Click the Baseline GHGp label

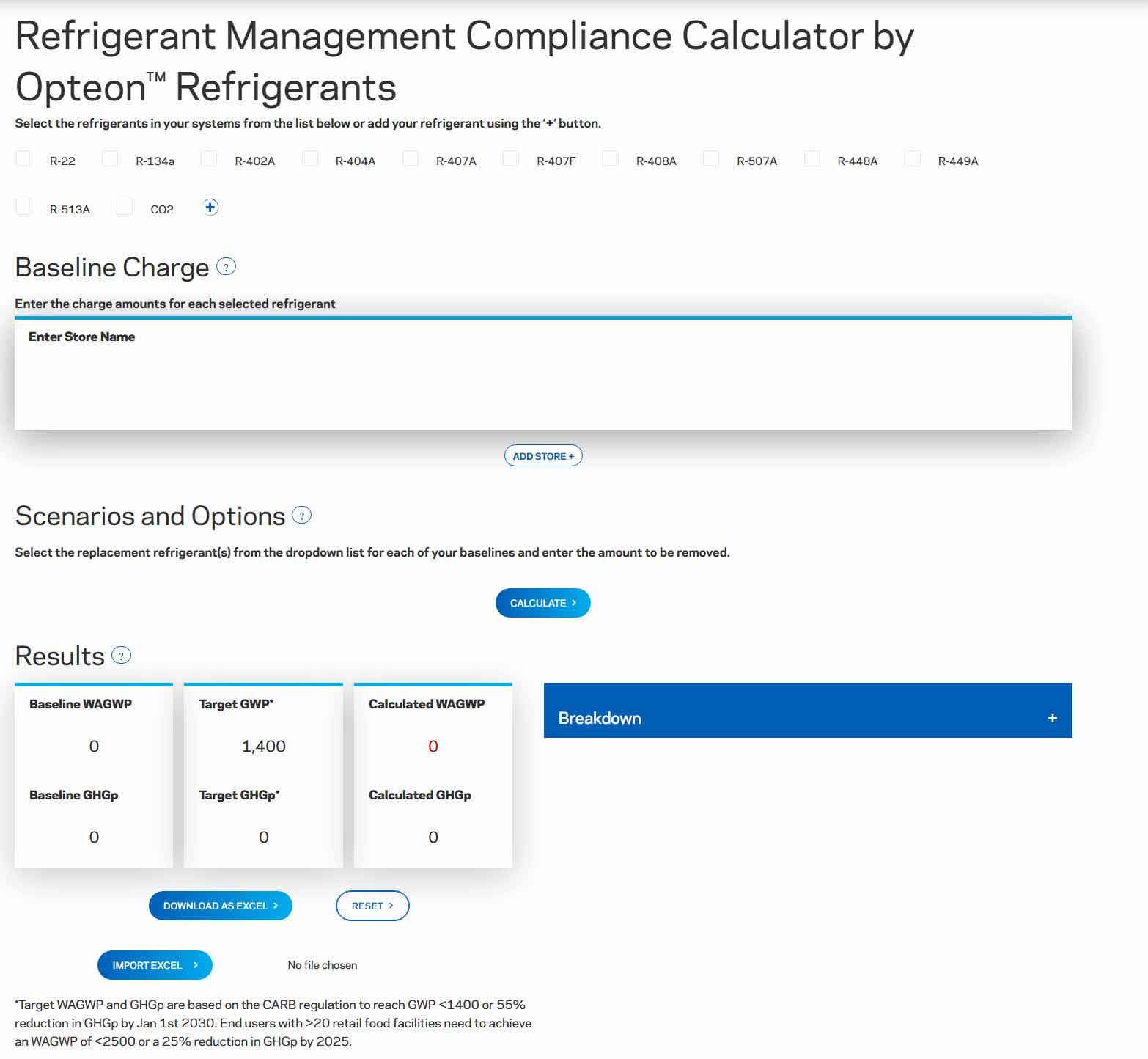[73, 795]
